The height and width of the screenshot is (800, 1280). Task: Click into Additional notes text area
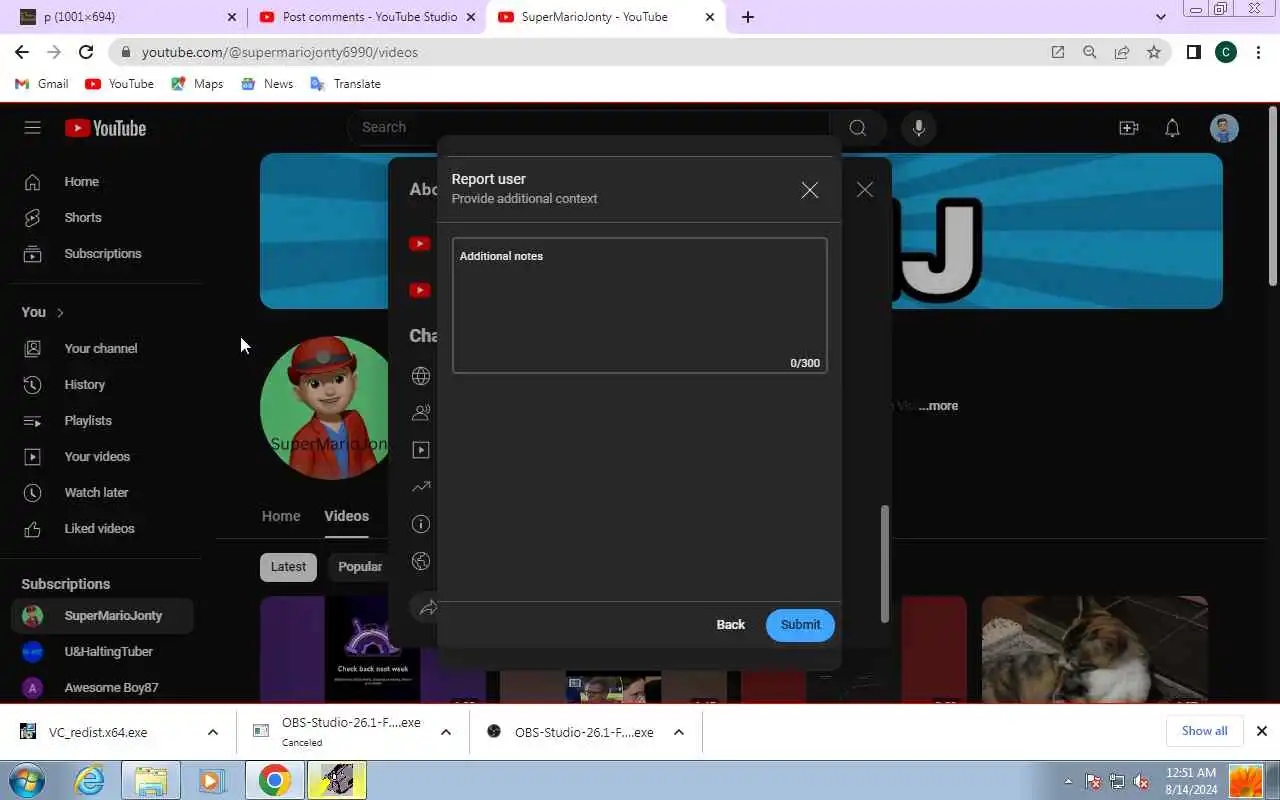coord(639,305)
